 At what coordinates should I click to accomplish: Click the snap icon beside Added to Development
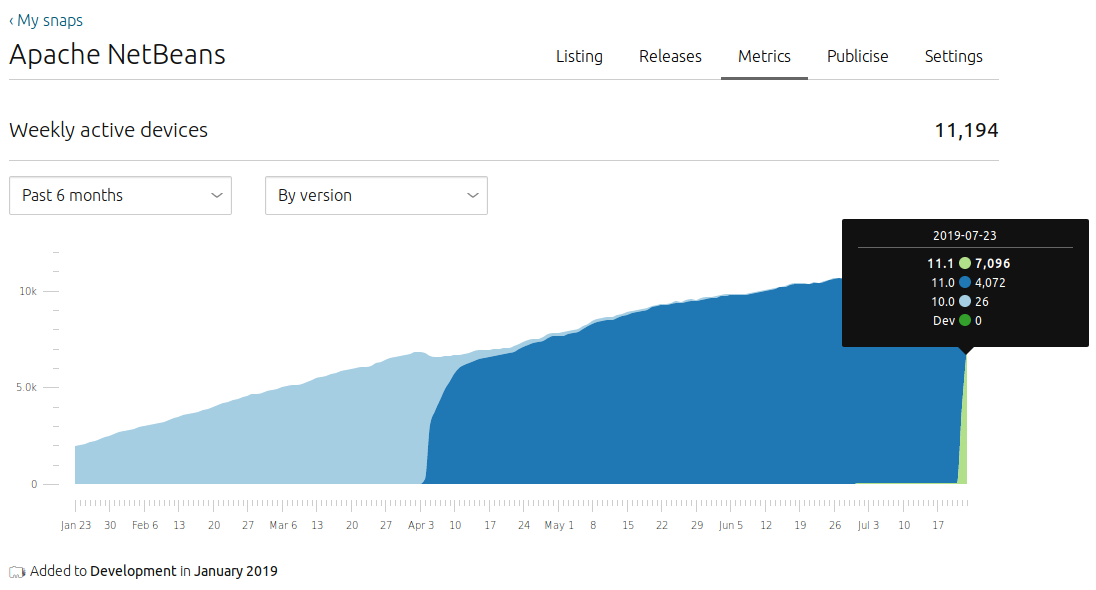(x=17, y=572)
